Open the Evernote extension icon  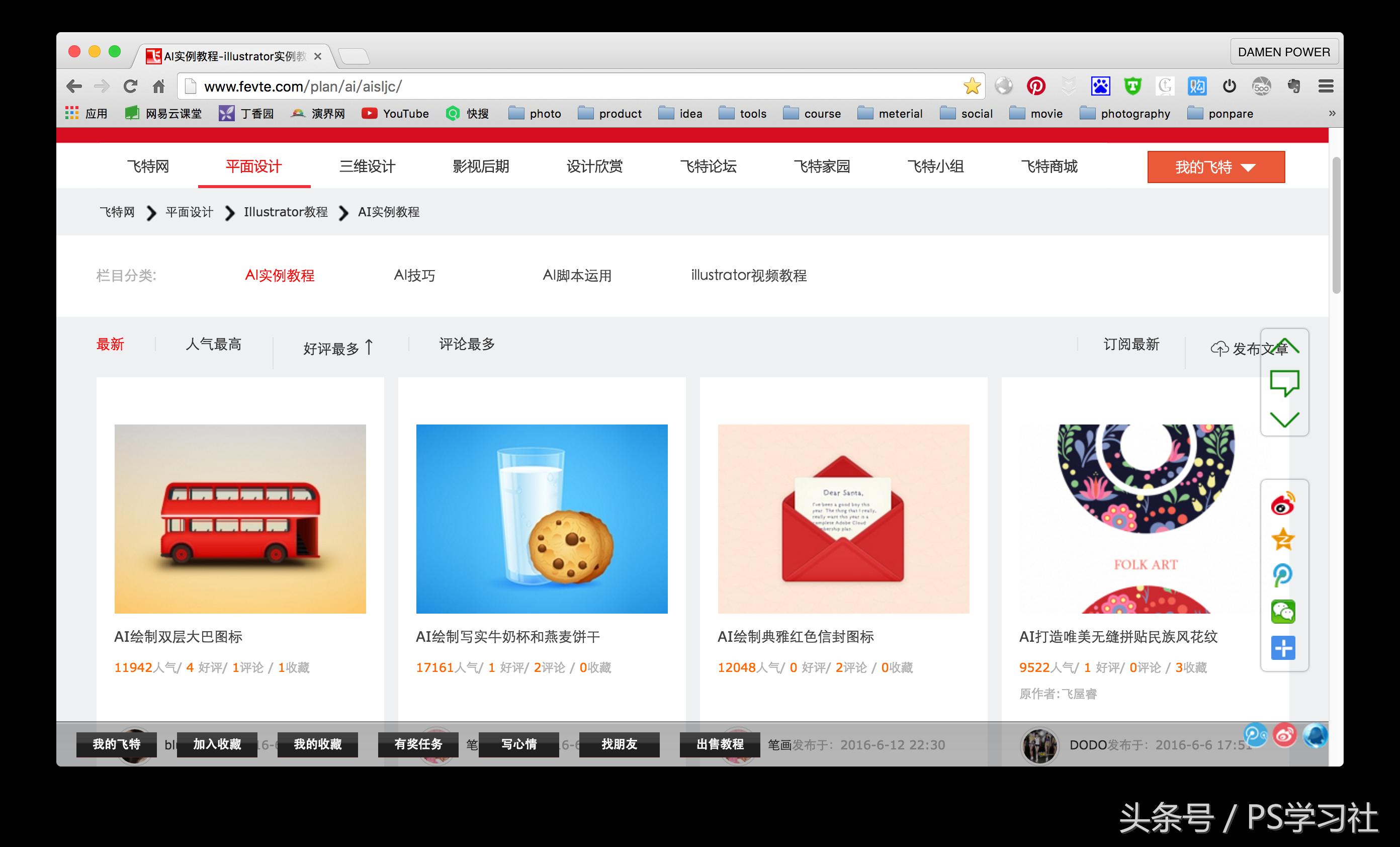(1294, 86)
